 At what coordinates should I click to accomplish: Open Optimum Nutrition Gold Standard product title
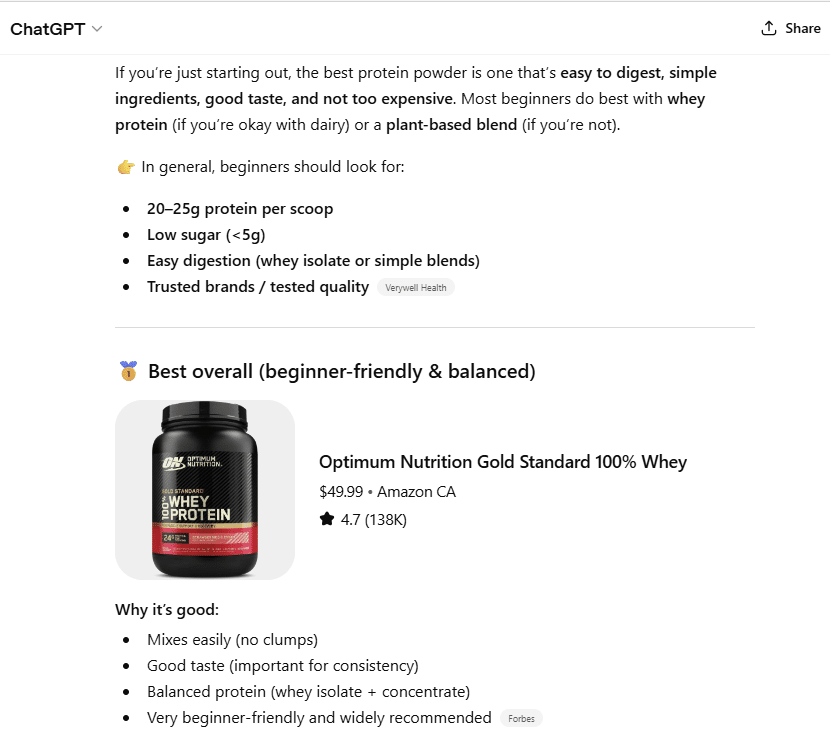[x=502, y=461]
